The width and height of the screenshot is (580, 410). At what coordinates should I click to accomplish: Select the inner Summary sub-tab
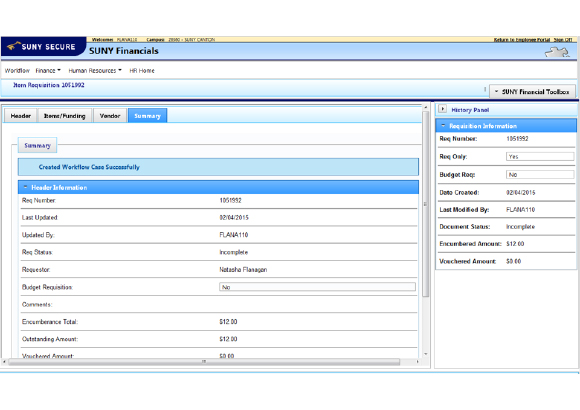tap(37, 145)
